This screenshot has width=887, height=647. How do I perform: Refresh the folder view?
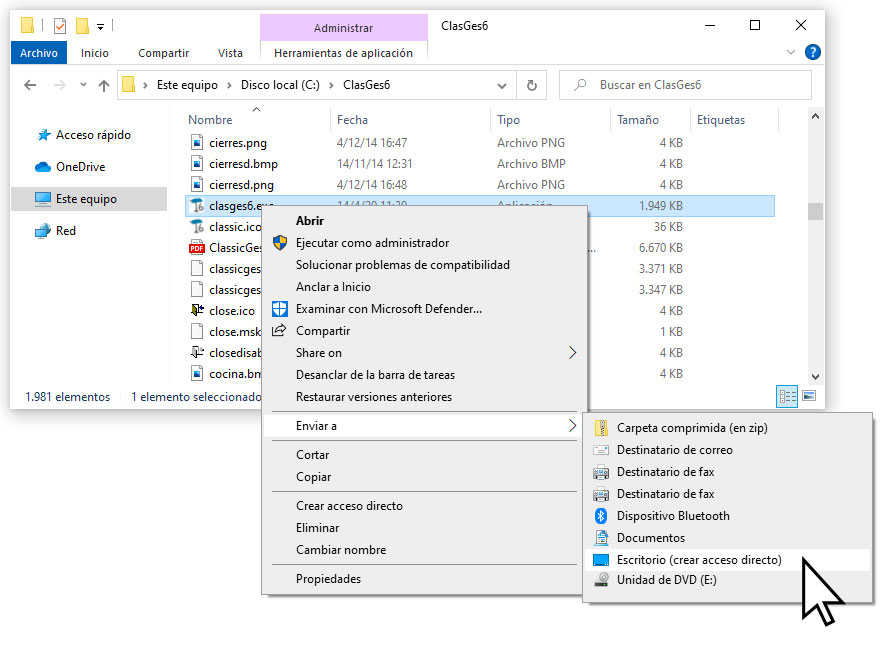(532, 85)
